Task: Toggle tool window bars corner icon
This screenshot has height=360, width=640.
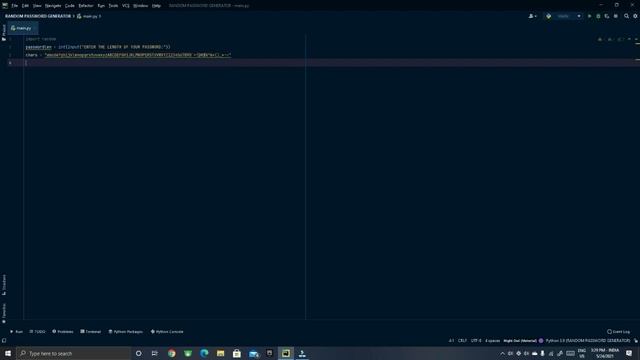Action: 4,340
